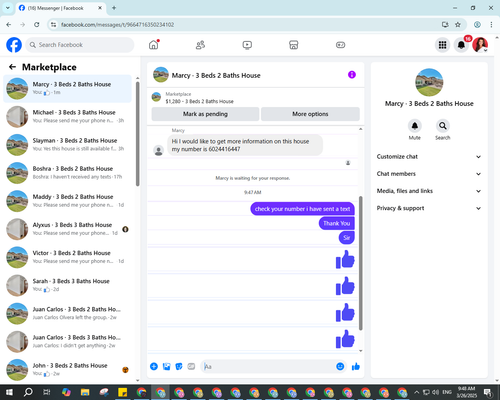Click the Aa message input field
Viewport: 500px width, 400px height.
point(267,367)
